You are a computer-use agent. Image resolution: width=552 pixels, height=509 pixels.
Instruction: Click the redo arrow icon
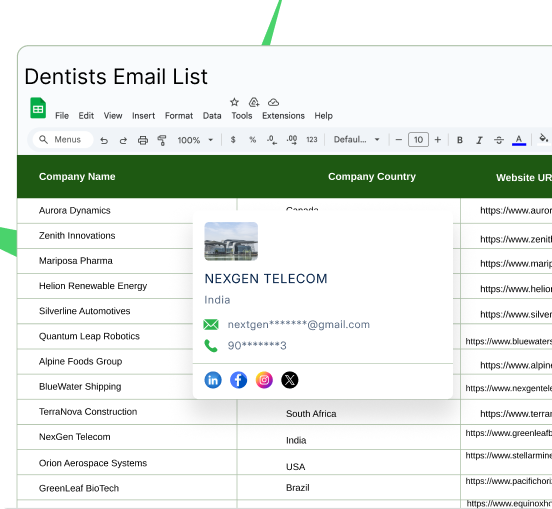point(123,140)
